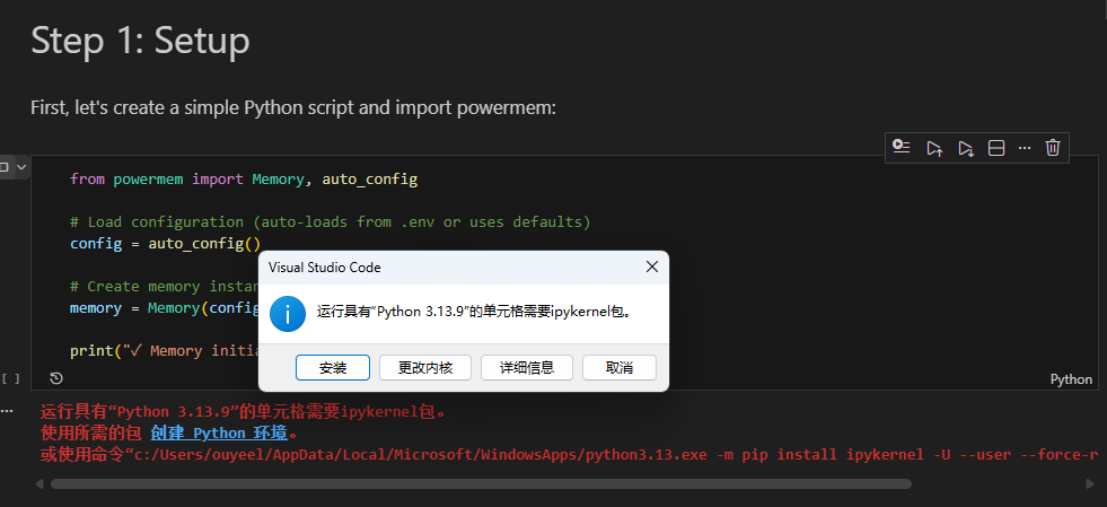Viewport: 1107px width, 507px height.
Task: Click the Python cell language label
Action: click(x=1071, y=379)
